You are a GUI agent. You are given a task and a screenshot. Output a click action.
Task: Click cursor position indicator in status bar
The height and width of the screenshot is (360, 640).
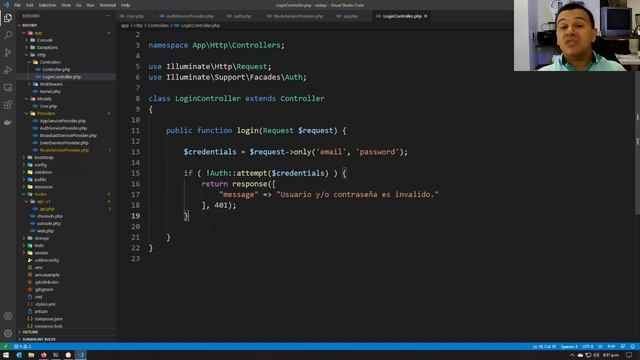click(x=544, y=347)
